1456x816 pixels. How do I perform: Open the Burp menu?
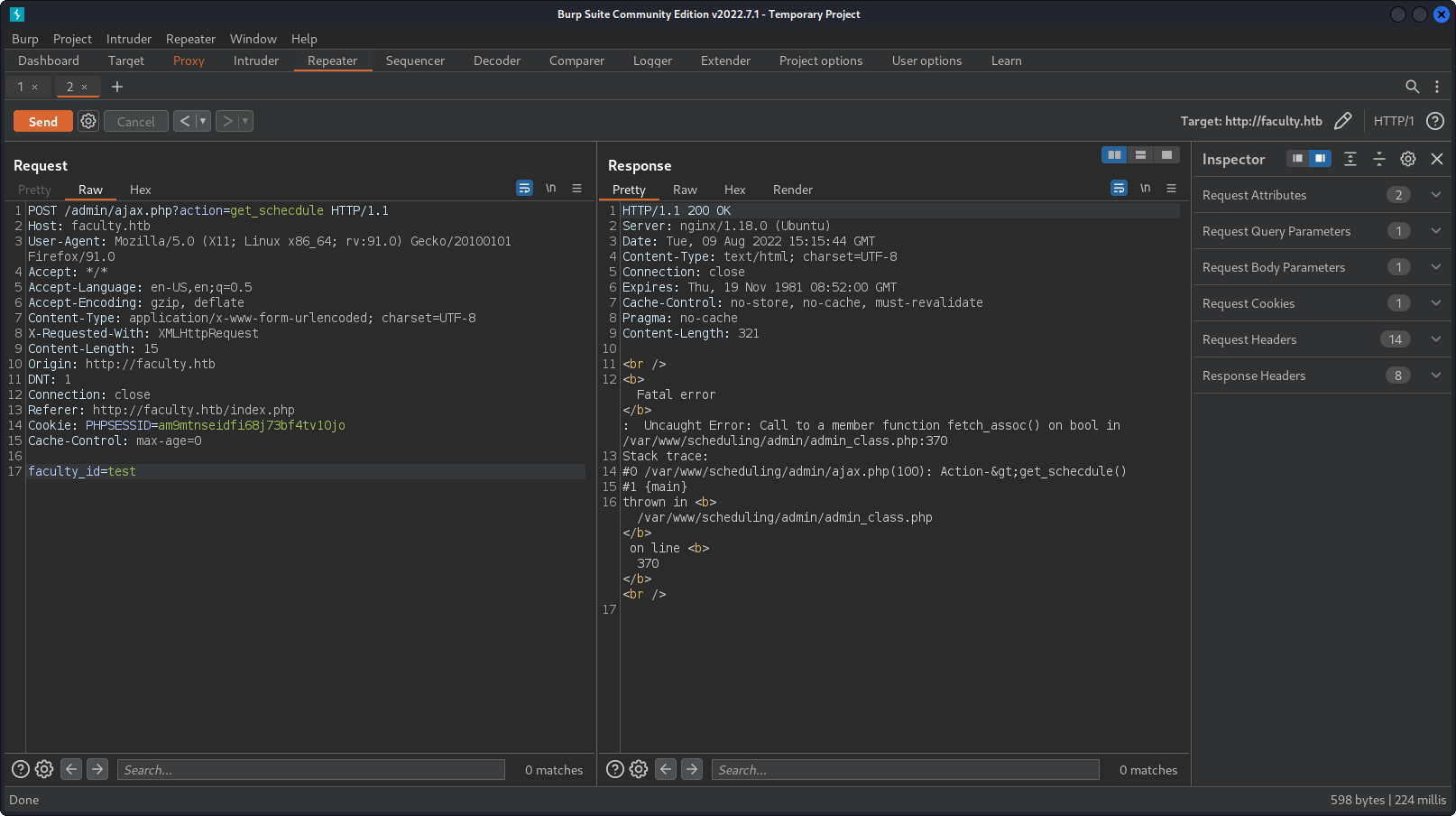(x=25, y=39)
